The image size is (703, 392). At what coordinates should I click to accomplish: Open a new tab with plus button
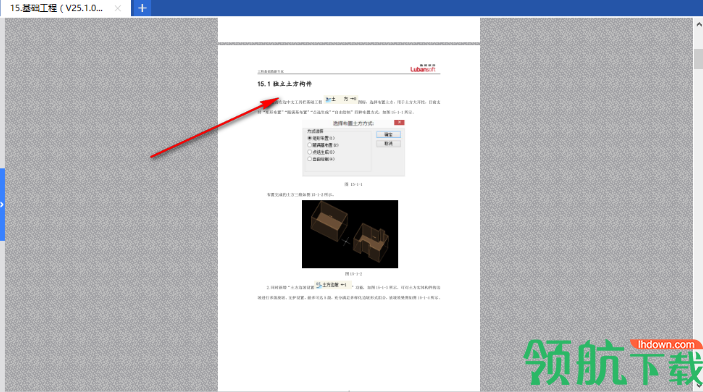click(x=142, y=8)
